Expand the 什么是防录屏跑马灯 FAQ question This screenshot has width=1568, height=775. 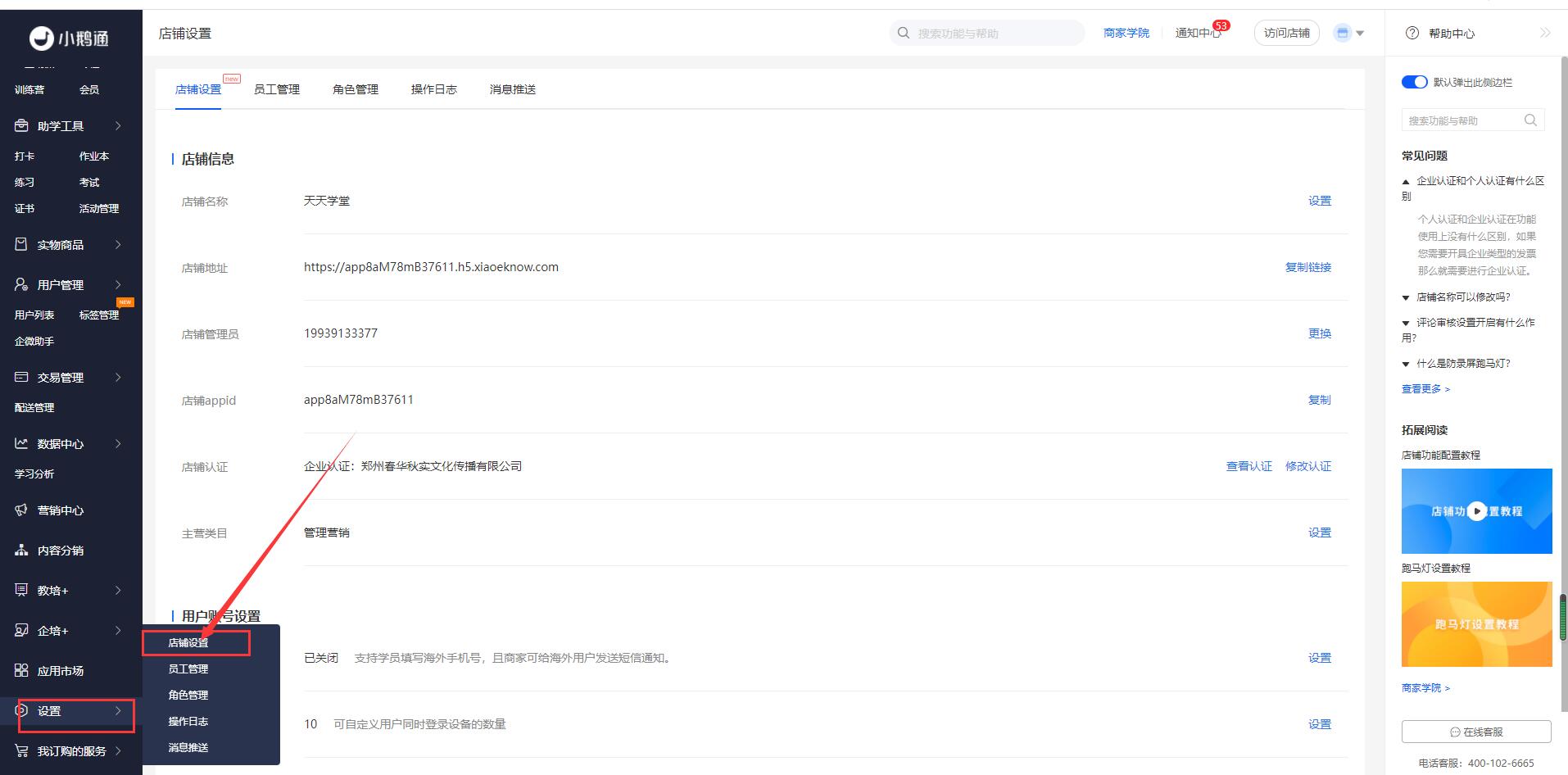tap(1462, 364)
